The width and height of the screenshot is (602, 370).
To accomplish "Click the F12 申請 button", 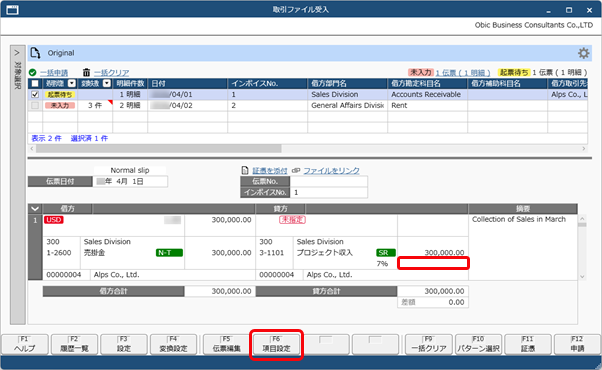I will click(577, 344).
